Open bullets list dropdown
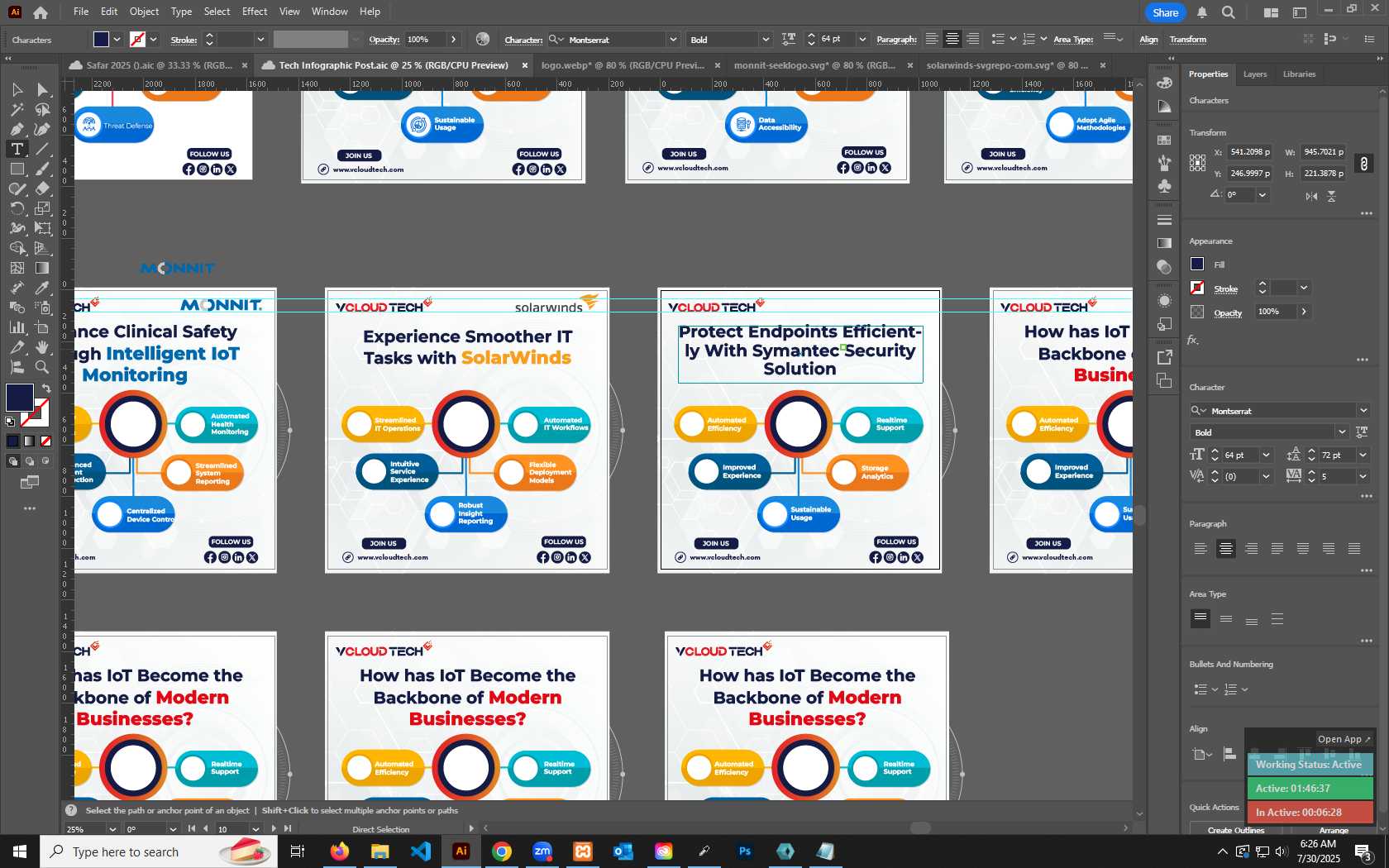 (1215, 689)
